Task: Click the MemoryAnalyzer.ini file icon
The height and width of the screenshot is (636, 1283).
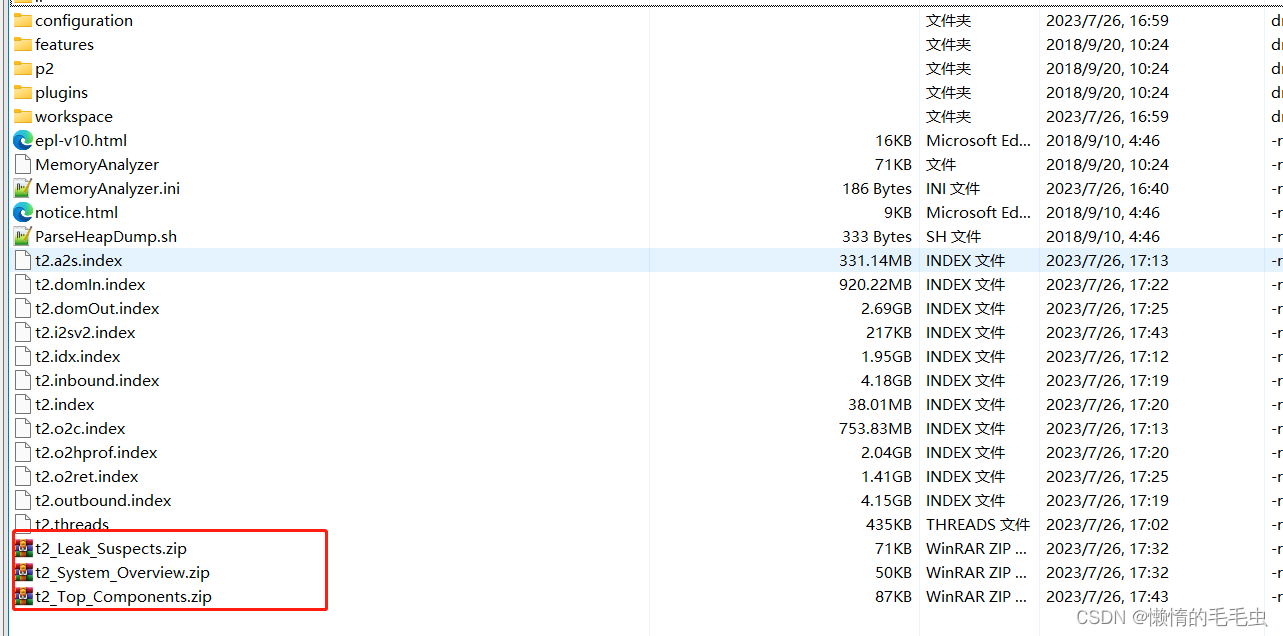Action: [x=22, y=188]
